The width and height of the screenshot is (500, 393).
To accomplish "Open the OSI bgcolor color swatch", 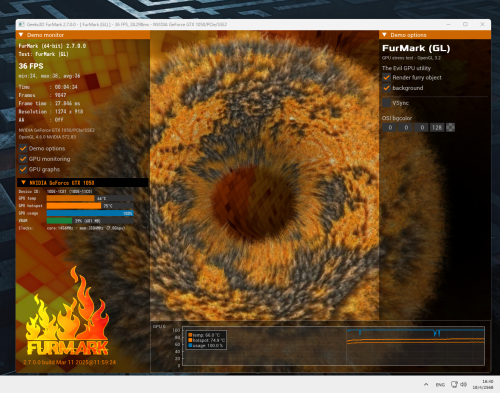I will pyautogui.click(x=450, y=127).
